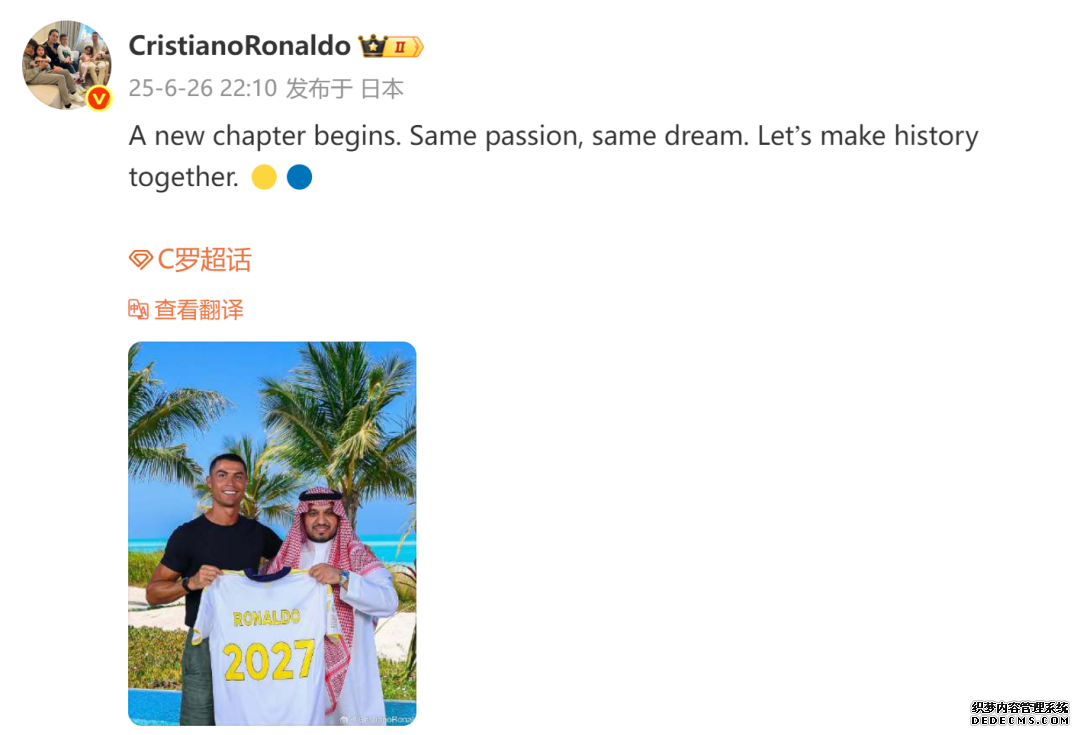
Task: Click the Weibo watermark on the photo
Action: pyautogui.click(x=377, y=719)
